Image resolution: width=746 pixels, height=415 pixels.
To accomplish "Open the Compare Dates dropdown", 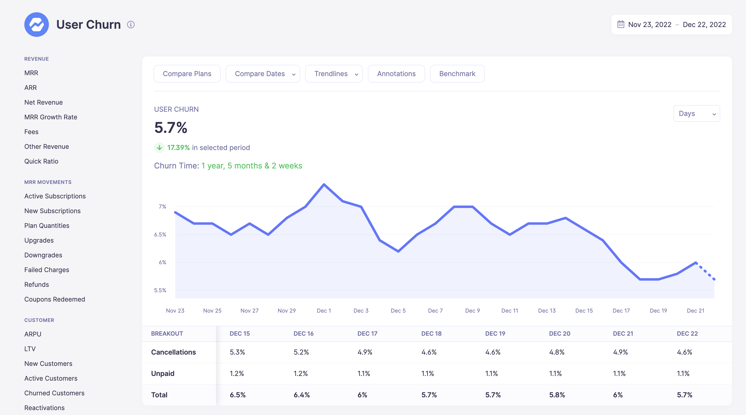I will pyautogui.click(x=263, y=74).
